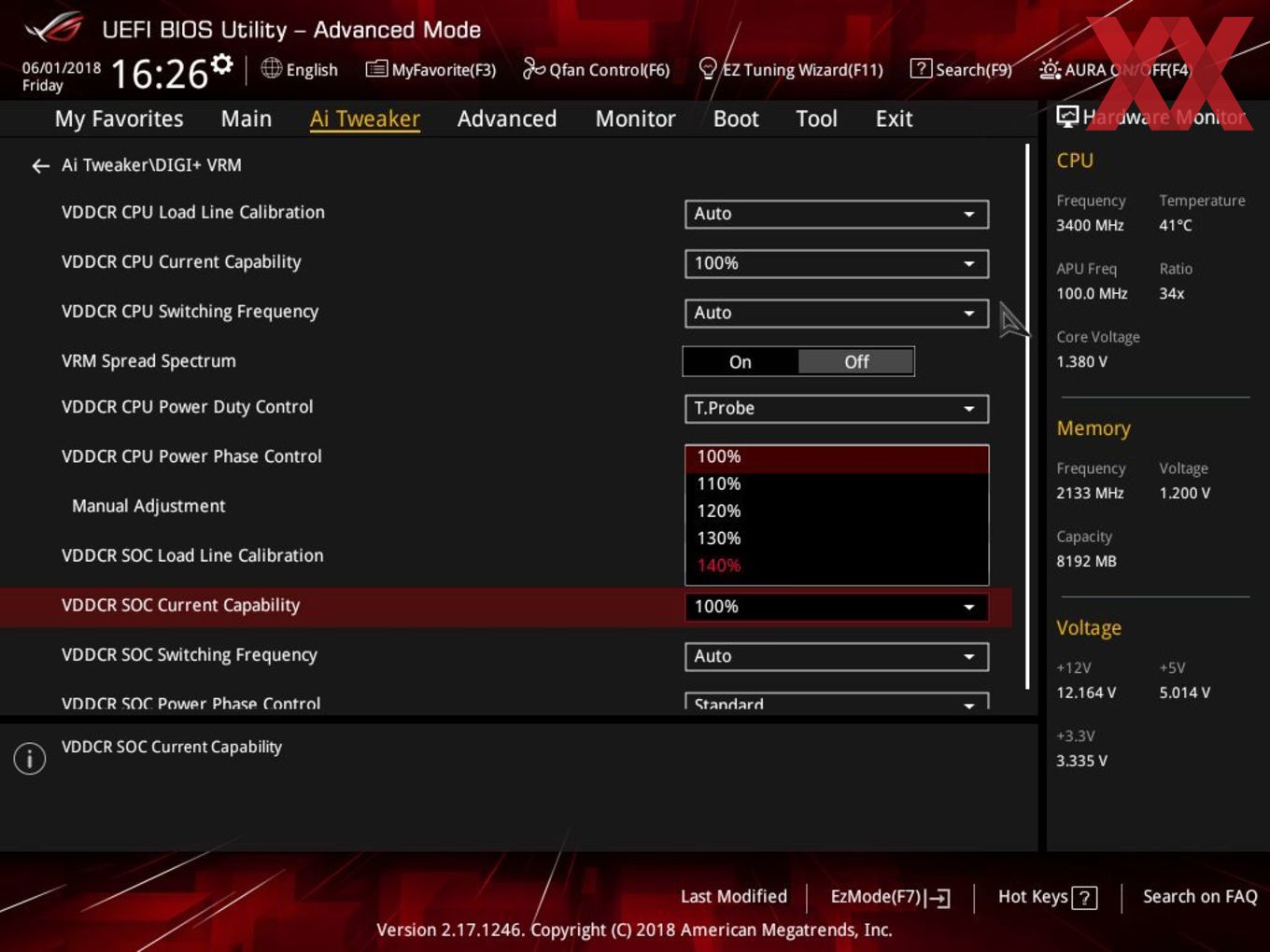
Task: Click the Ai Tweaker\DIGI+ VRM breadcrumb text
Action: coord(151,165)
